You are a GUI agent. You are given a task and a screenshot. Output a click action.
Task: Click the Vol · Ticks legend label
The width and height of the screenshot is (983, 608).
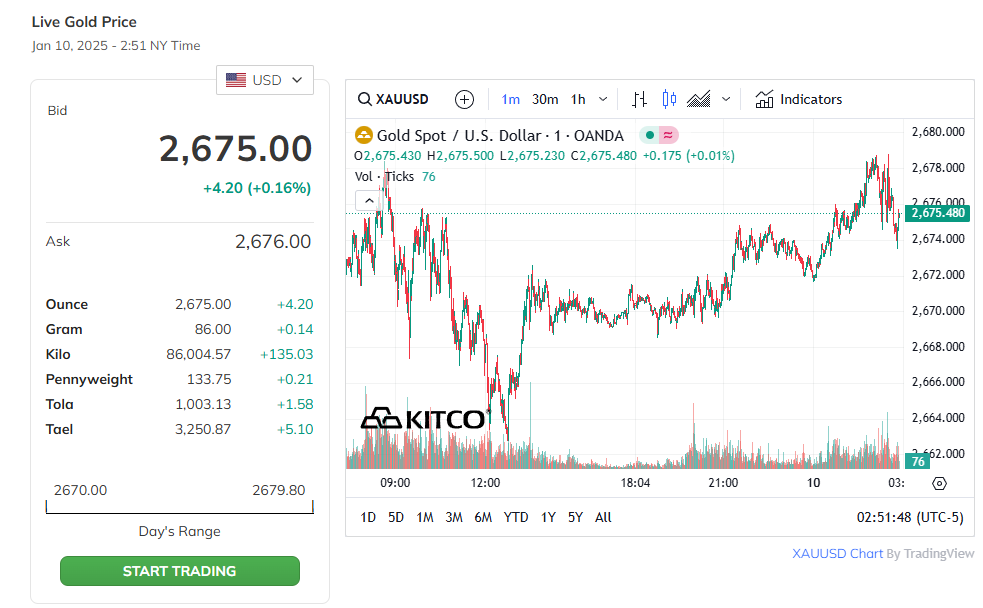(384, 177)
